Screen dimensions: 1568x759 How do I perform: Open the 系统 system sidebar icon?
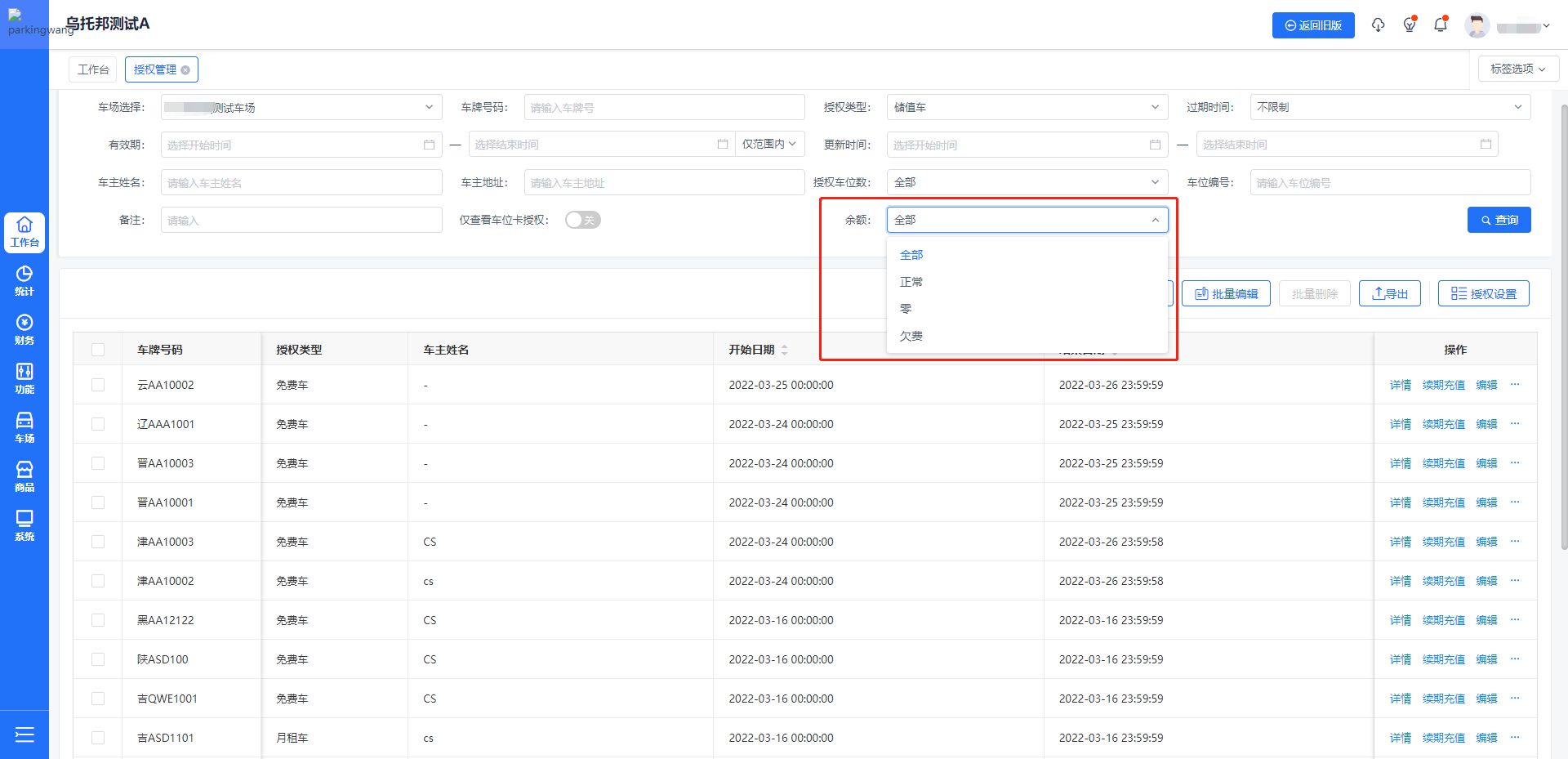pyautogui.click(x=24, y=526)
